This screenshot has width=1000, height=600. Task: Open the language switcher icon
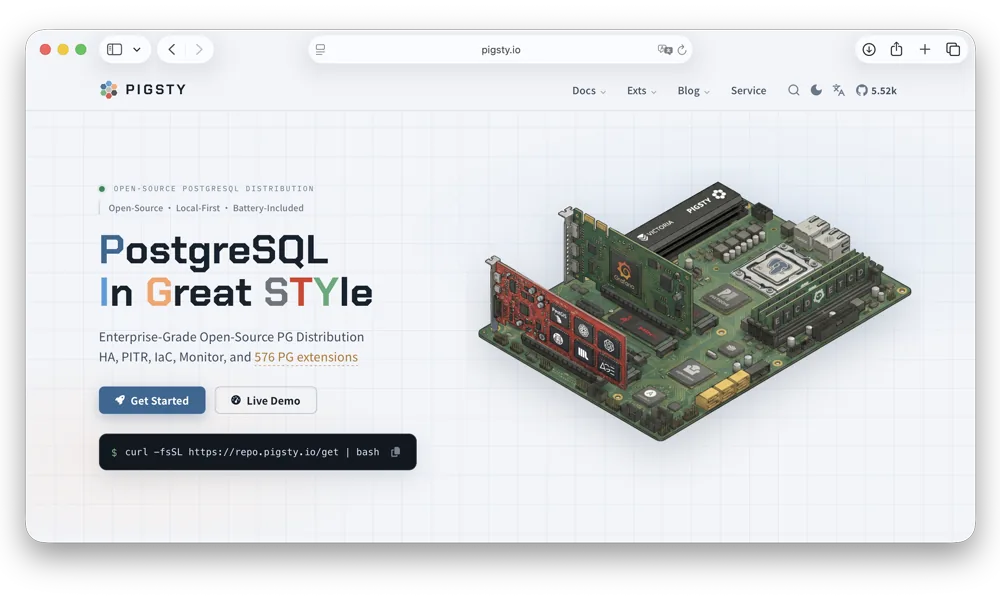(x=839, y=90)
